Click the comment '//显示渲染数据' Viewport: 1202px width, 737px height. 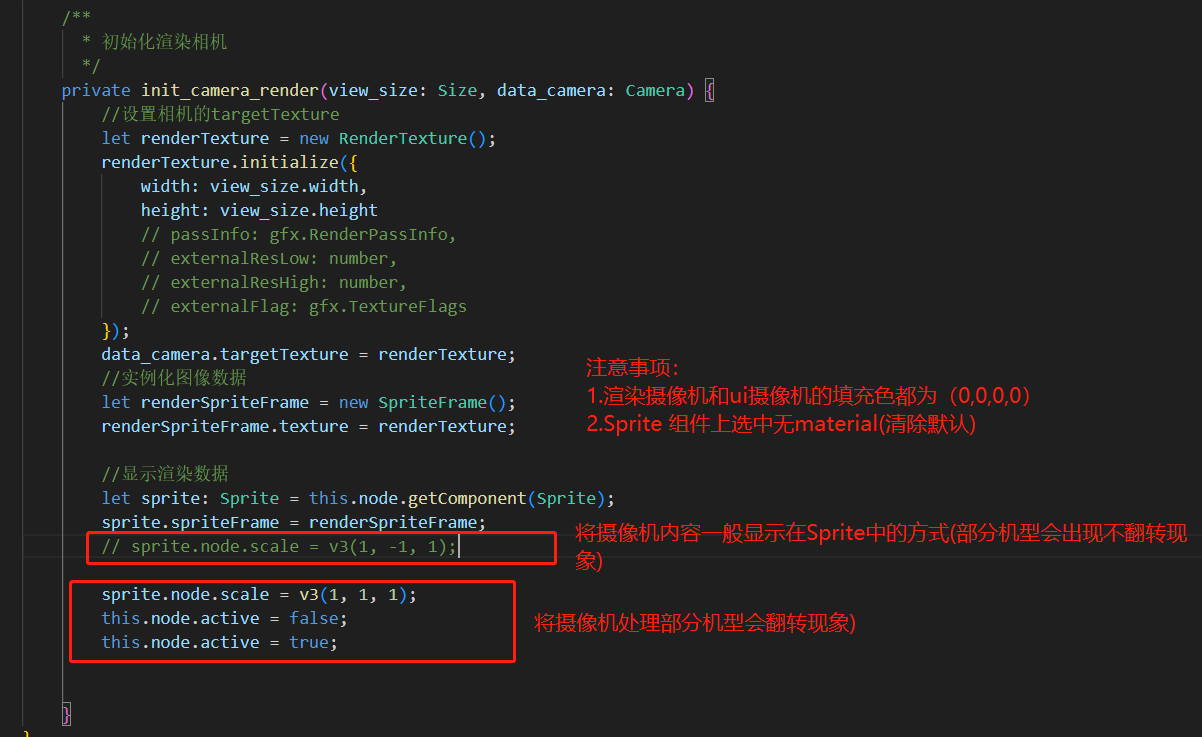164,474
